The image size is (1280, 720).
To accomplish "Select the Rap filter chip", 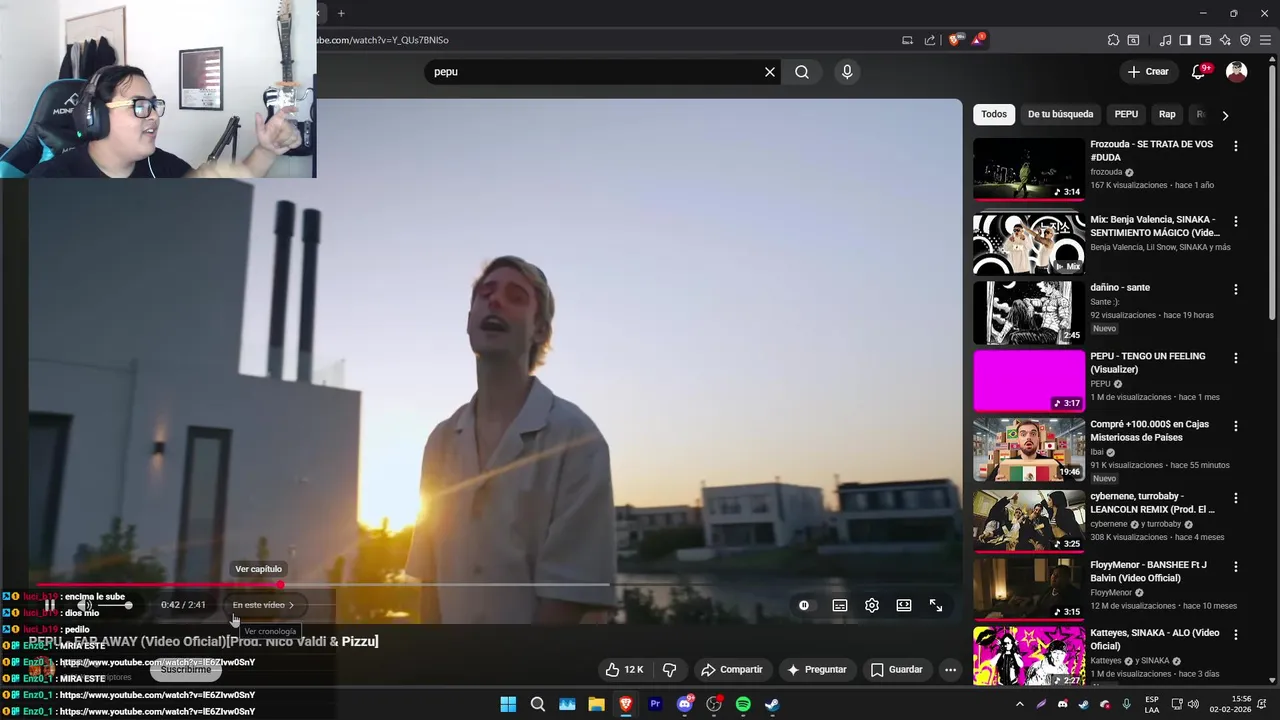I will pos(1167,114).
